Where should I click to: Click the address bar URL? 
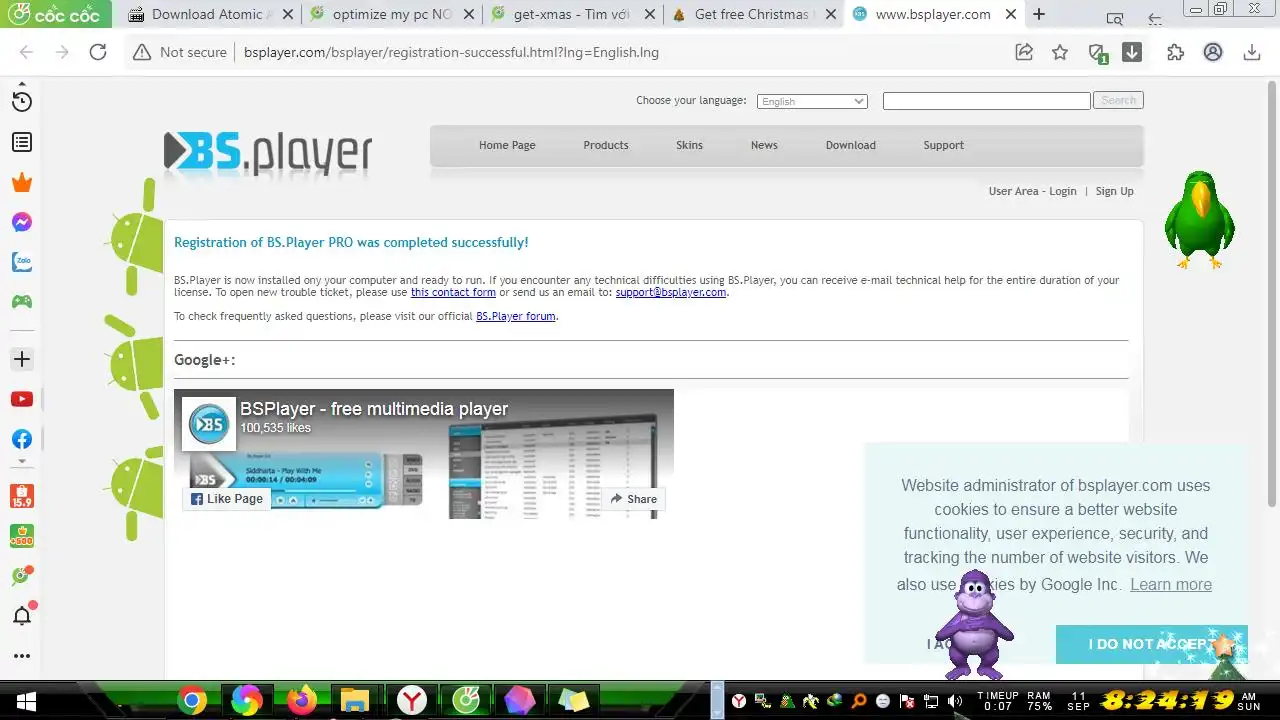451,52
